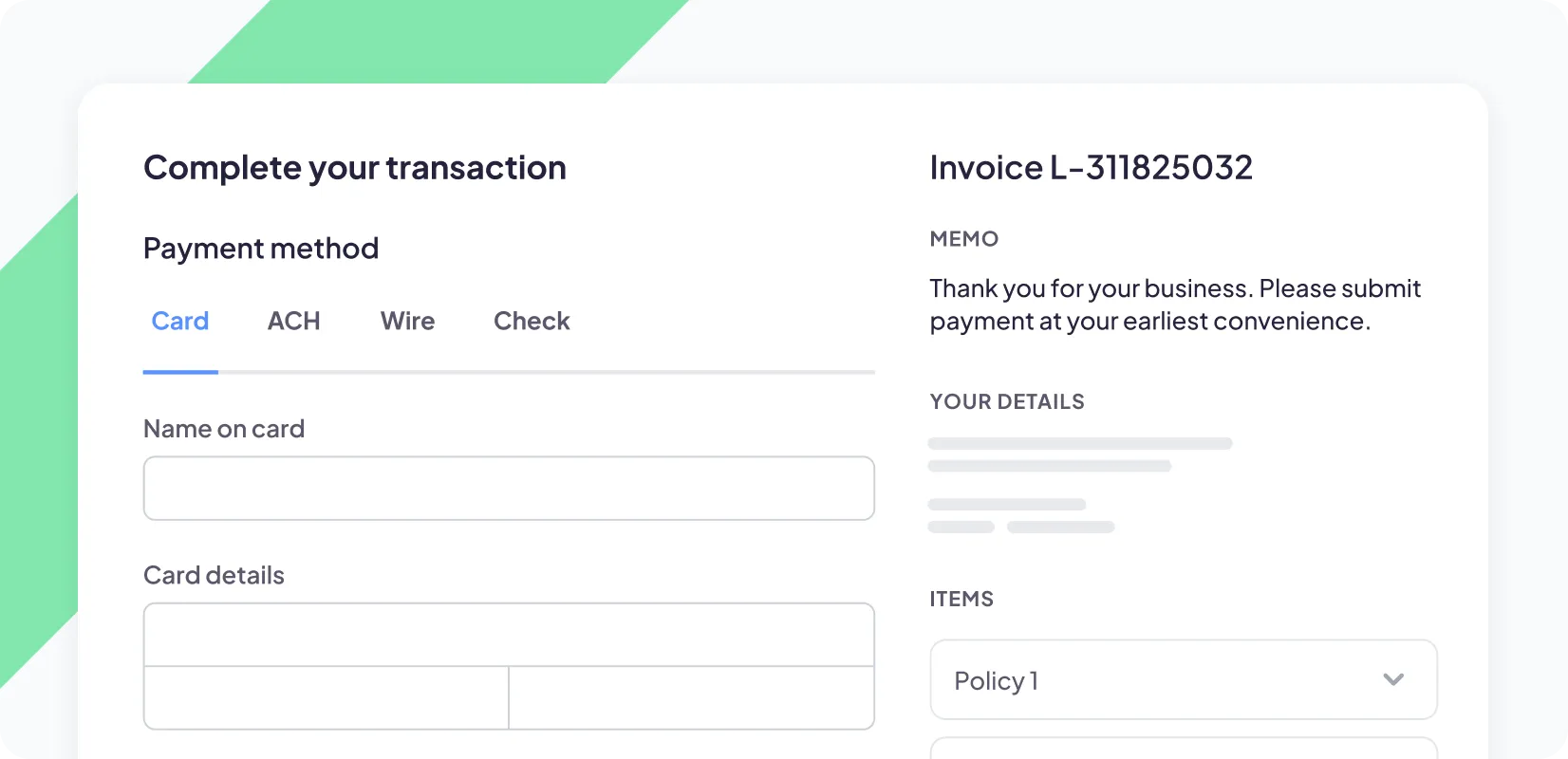Click the bottom-right card details field
Screen dimensions: 1568x759
[691, 697]
